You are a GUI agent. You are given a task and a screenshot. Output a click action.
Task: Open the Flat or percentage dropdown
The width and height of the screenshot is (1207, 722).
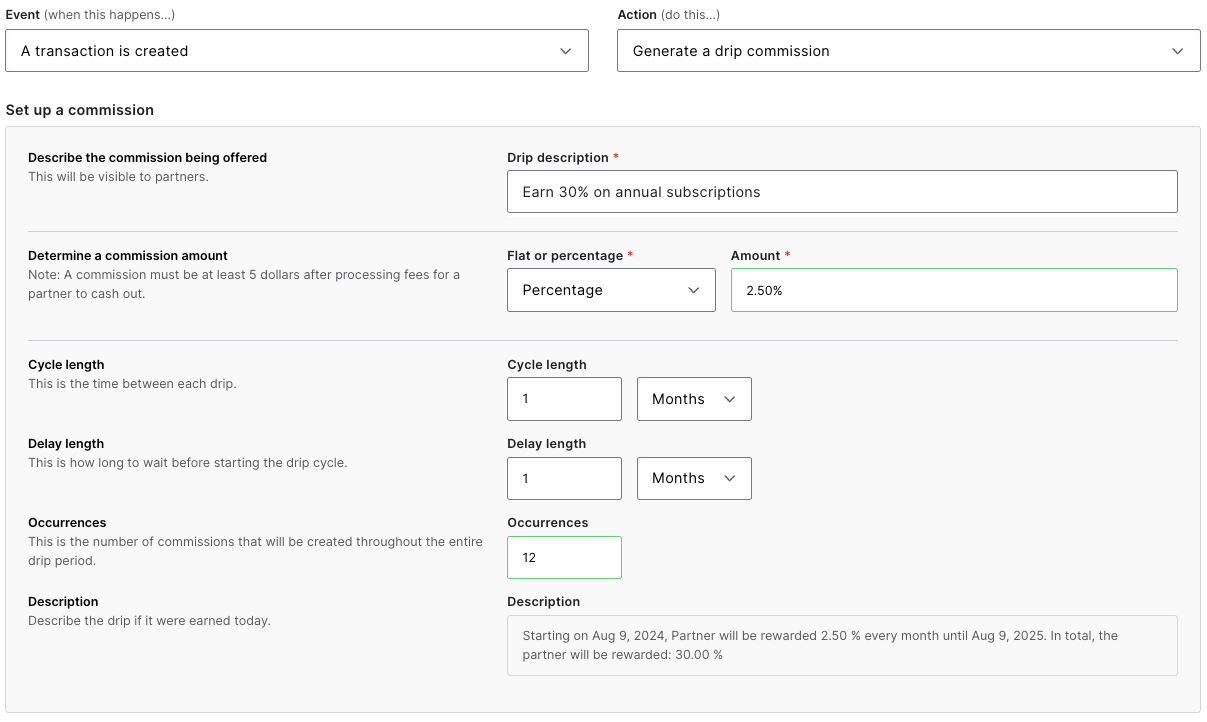611,290
